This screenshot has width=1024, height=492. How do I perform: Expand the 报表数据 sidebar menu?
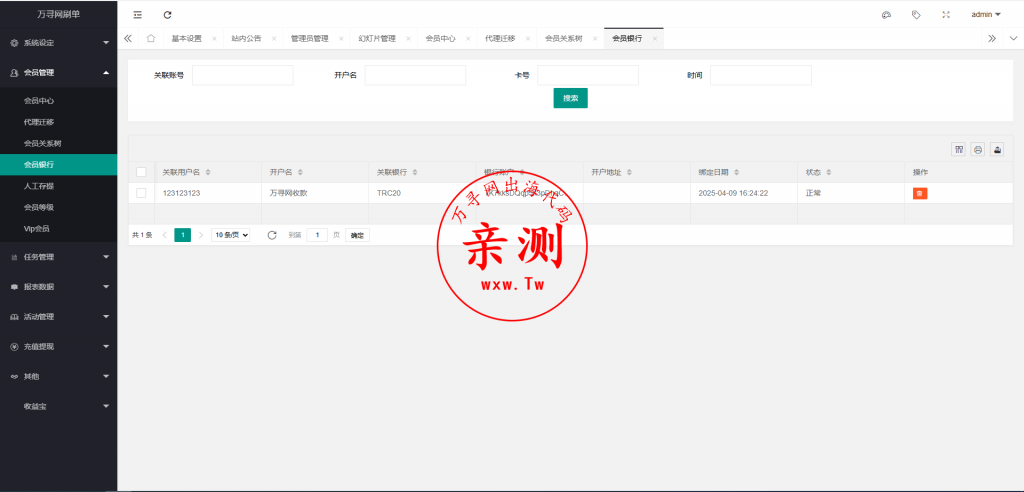pyautogui.click(x=59, y=287)
